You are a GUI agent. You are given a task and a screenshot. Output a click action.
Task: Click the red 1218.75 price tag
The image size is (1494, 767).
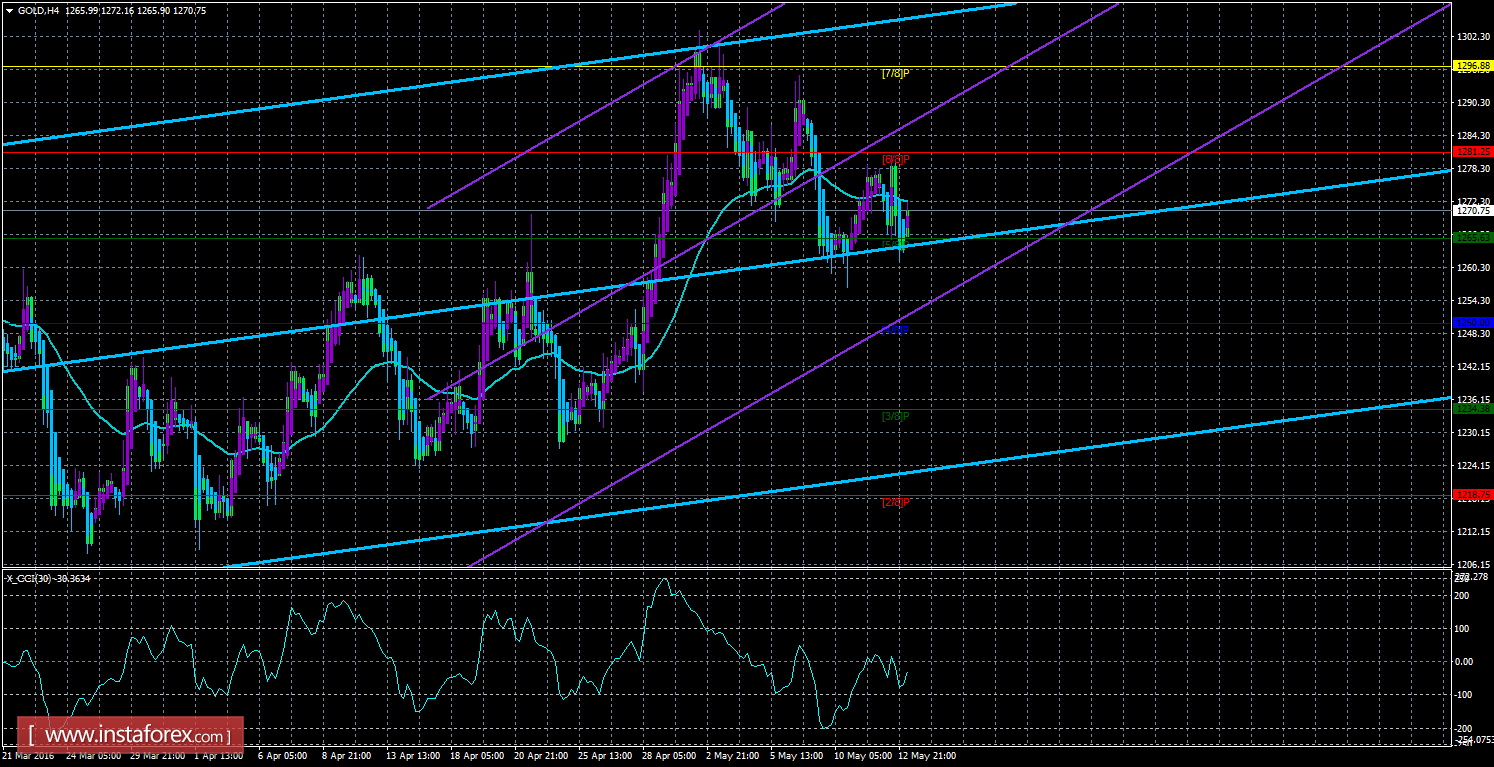pos(1474,495)
